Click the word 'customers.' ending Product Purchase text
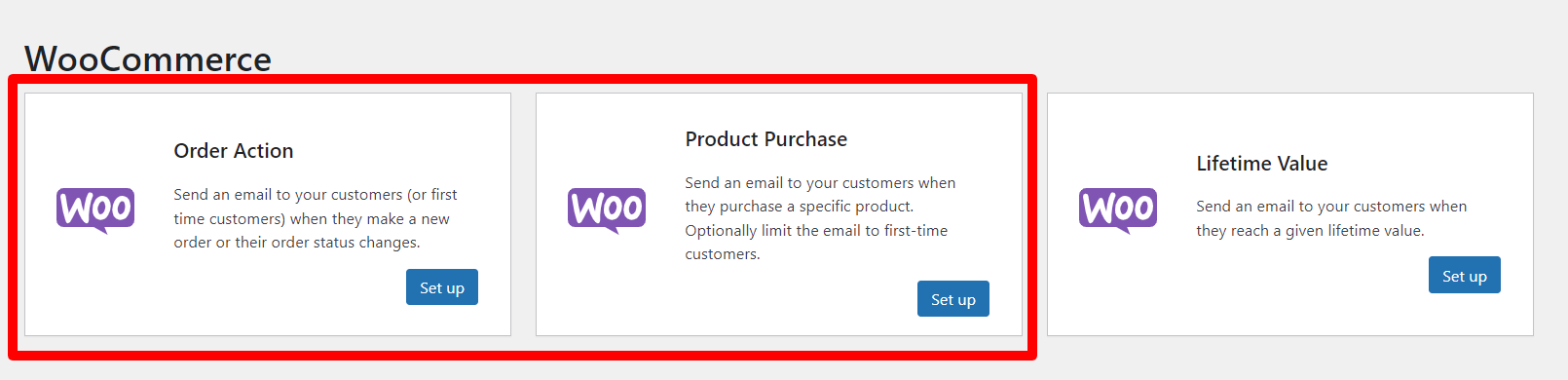1568x380 pixels. (723, 254)
